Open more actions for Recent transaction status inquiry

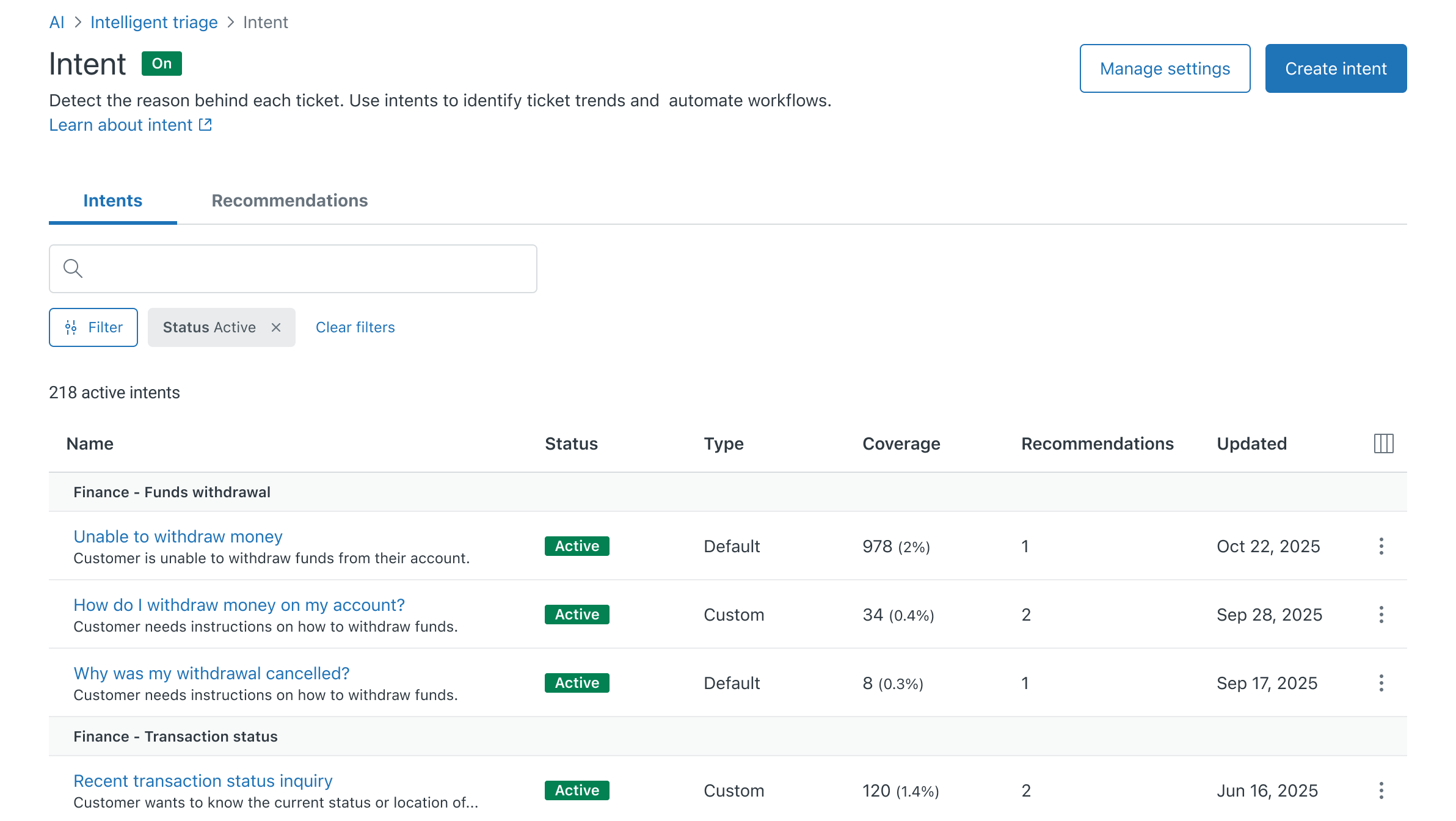coord(1381,790)
